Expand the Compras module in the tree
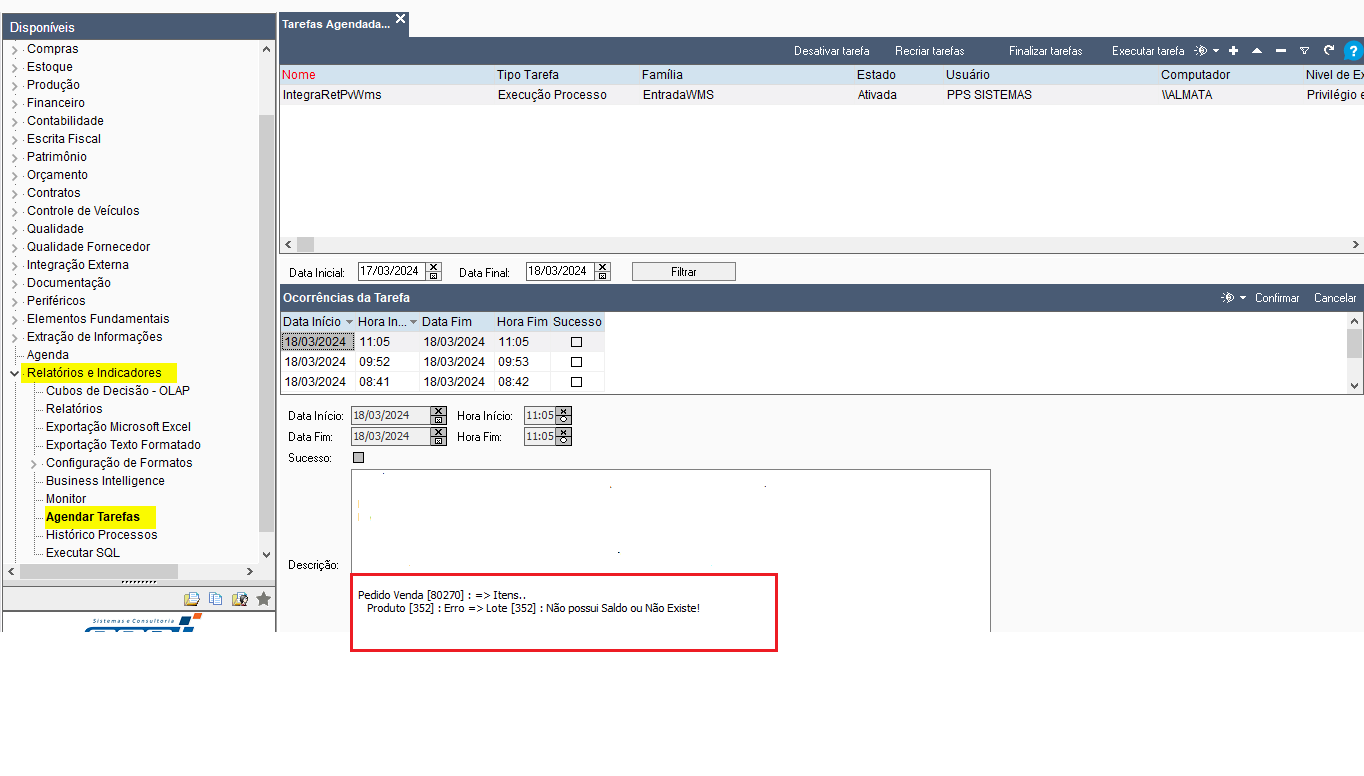Image resolution: width=1364 pixels, height=776 pixels. point(14,49)
